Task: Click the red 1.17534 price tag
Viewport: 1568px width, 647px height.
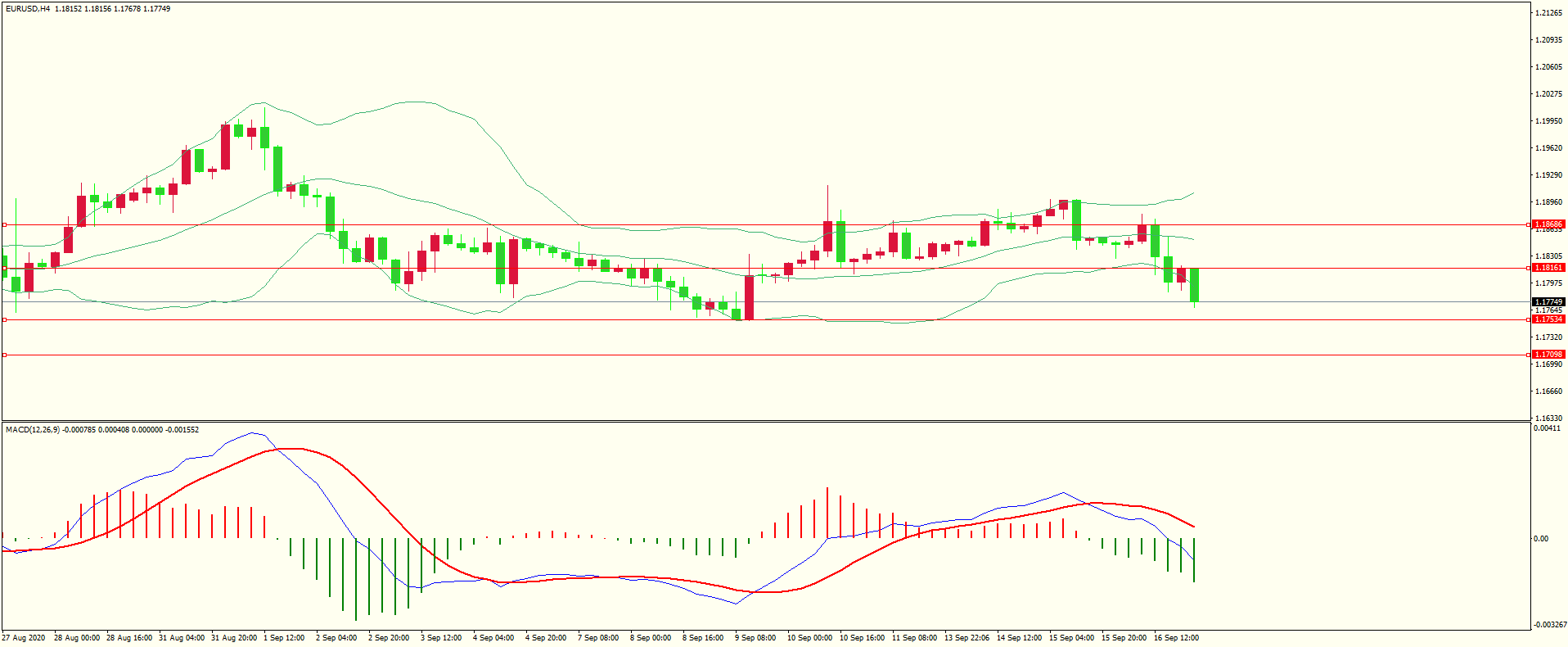Action: (1548, 319)
